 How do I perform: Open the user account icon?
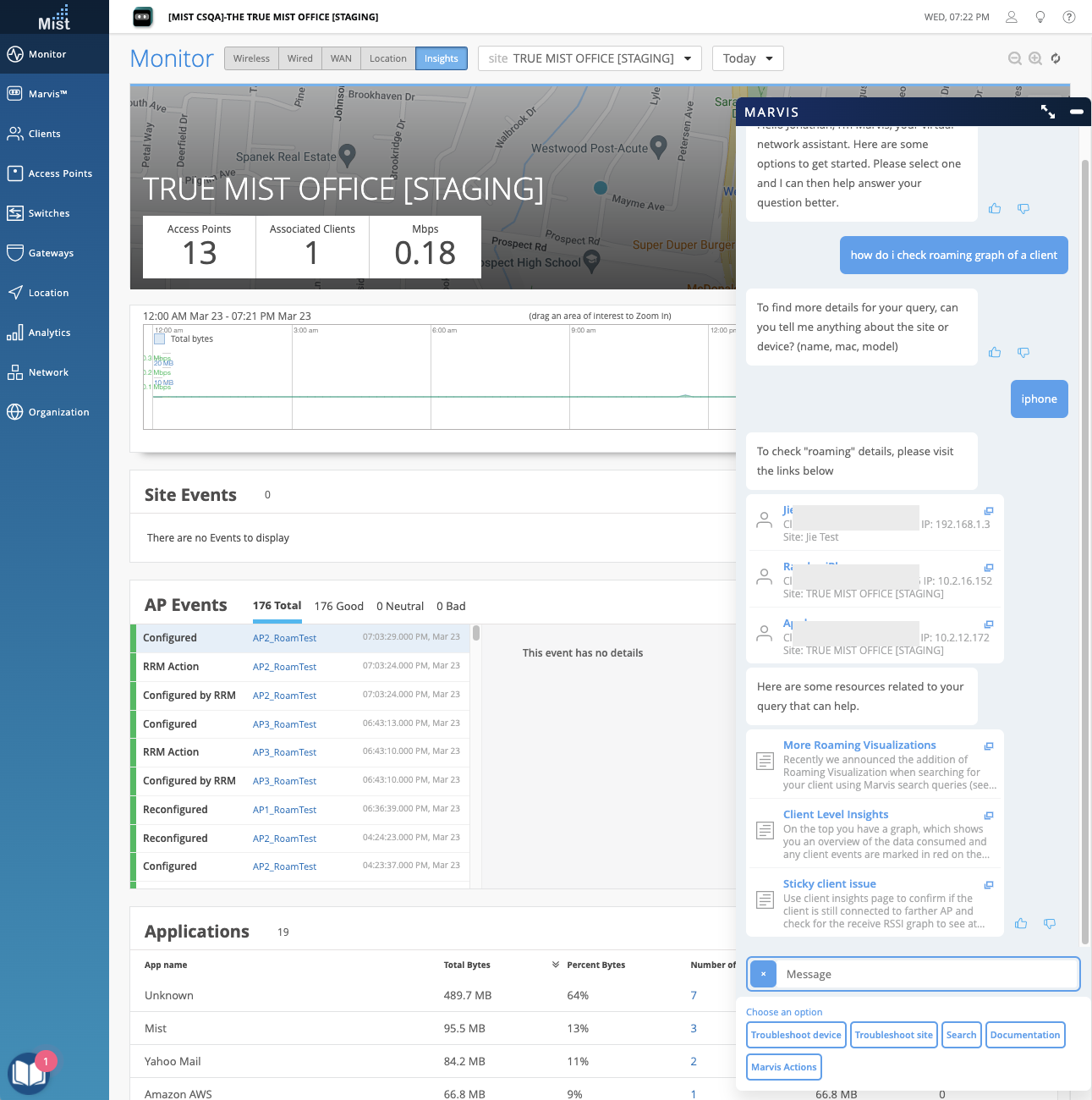pos(1011,17)
